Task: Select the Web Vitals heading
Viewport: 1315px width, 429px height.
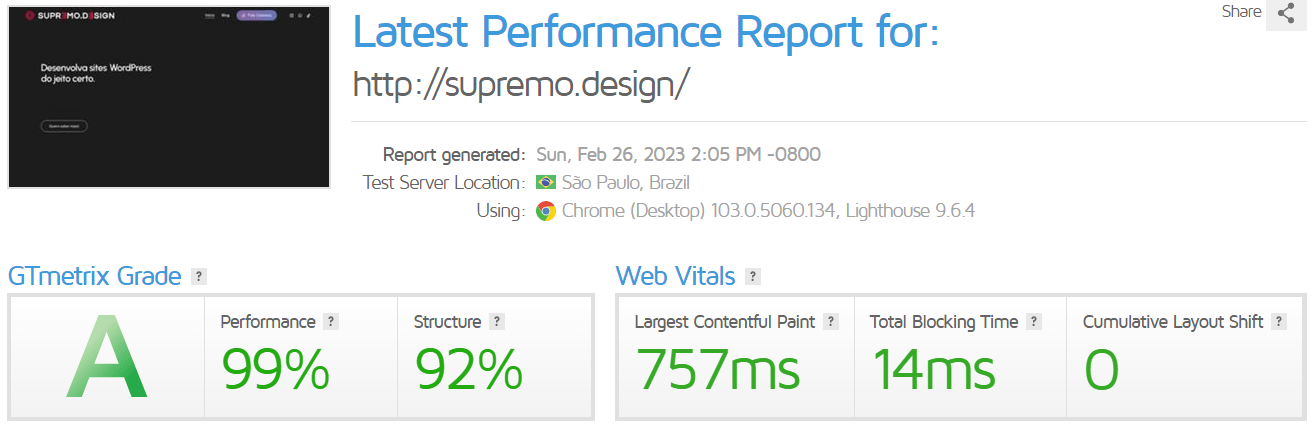Action: click(675, 276)
